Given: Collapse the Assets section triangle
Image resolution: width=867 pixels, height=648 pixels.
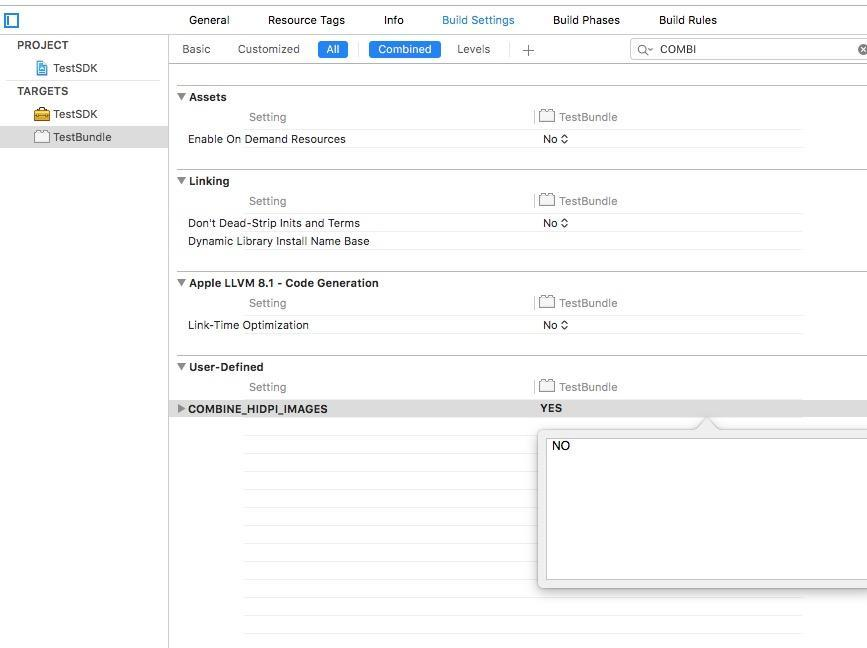Looking at the screenshot, I should (x=181, y=97).
